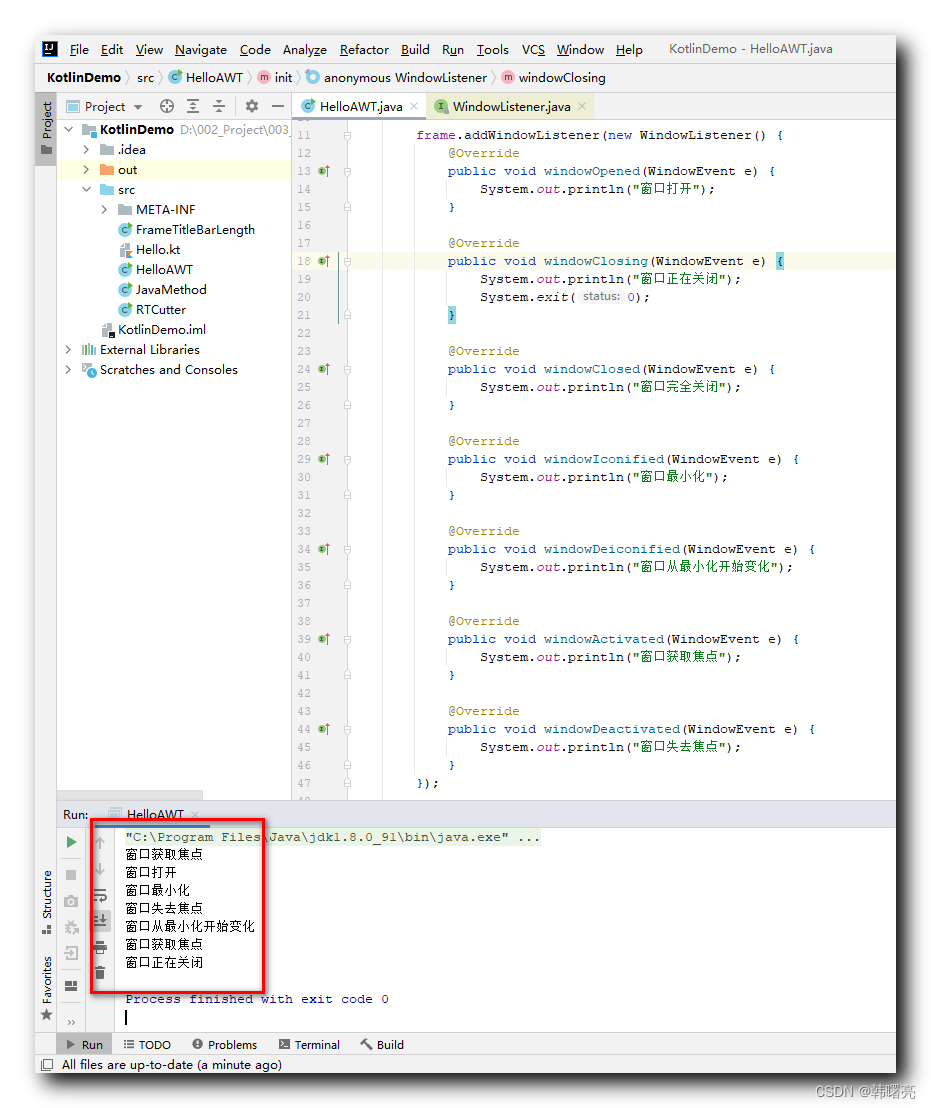The height and width of the screenshot is (1108, 931).
Task: Open Project panel settings gear
Action: pyautogui.click(x=250, y=105)
